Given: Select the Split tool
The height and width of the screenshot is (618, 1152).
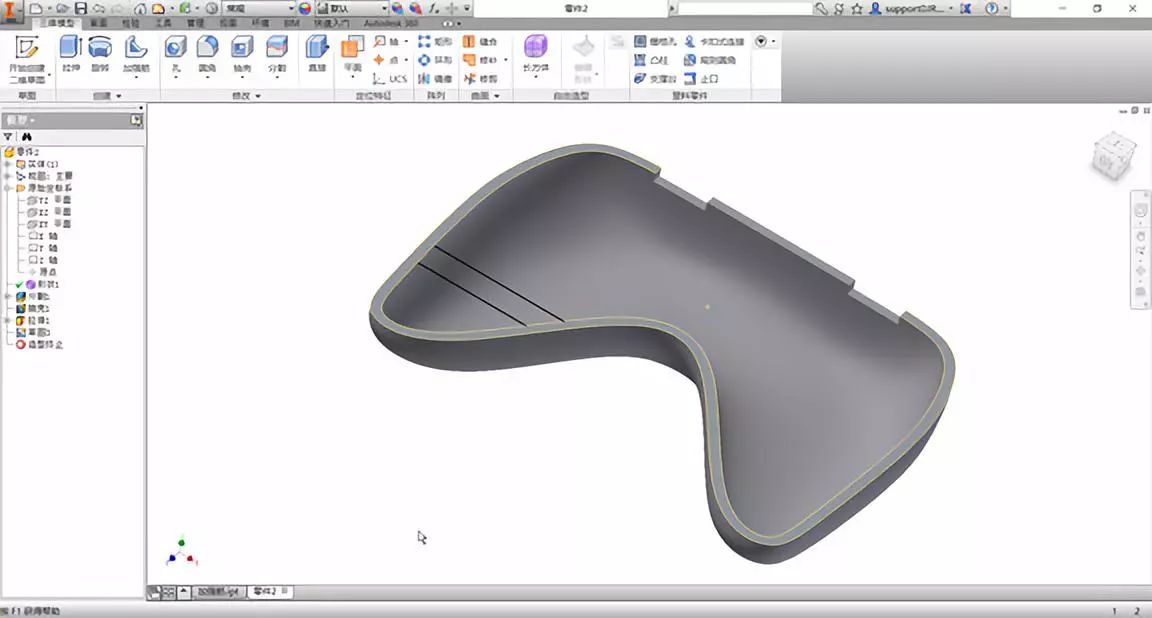Looking at the screenshot, I should [277, 54].
